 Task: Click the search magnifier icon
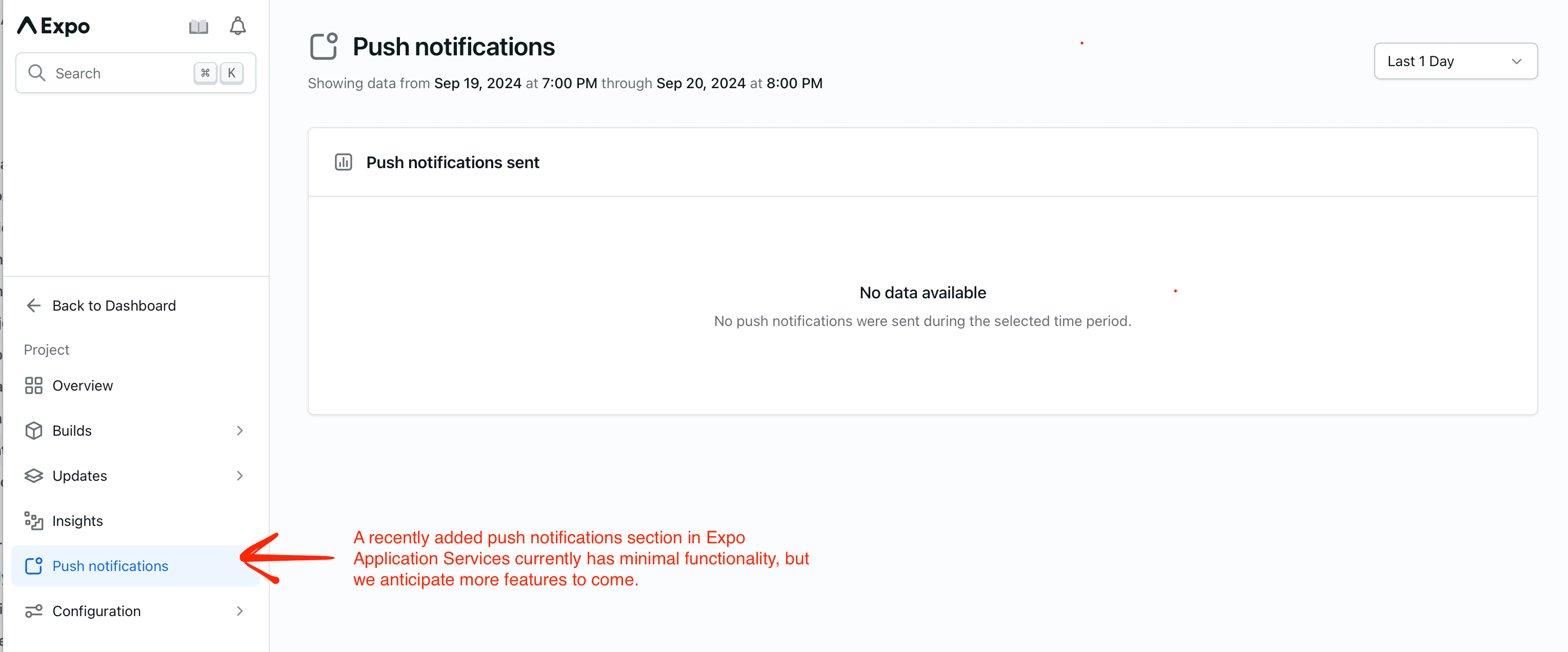(36, 73)
